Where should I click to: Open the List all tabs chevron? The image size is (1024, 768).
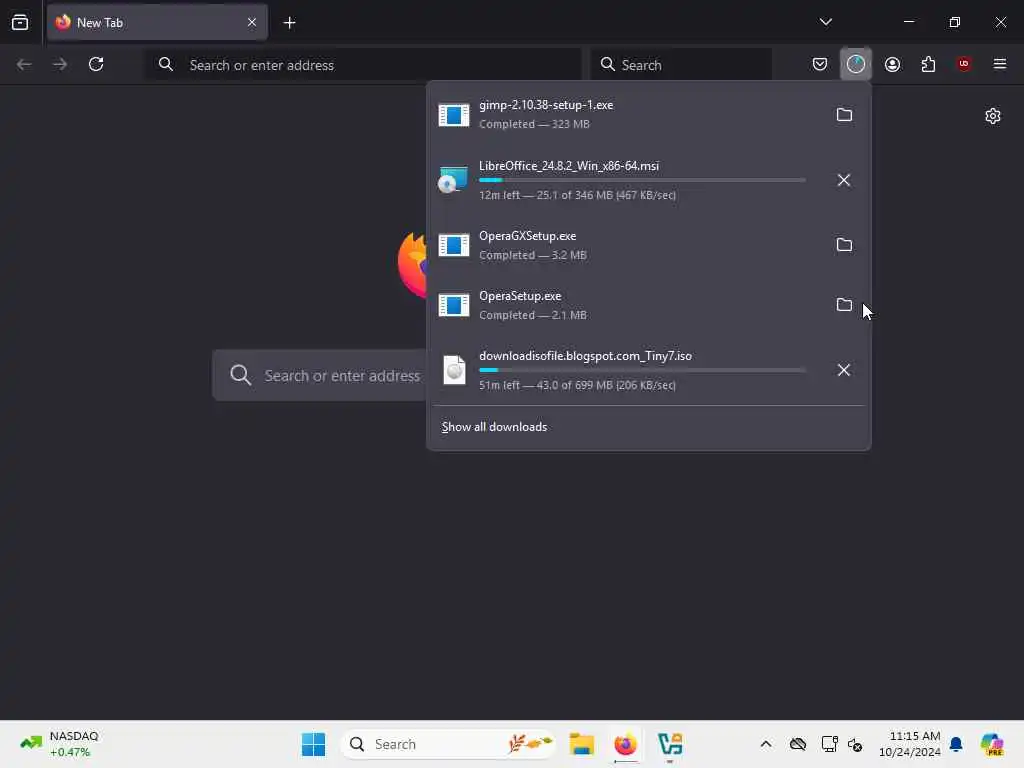click(x=825, y=22)
